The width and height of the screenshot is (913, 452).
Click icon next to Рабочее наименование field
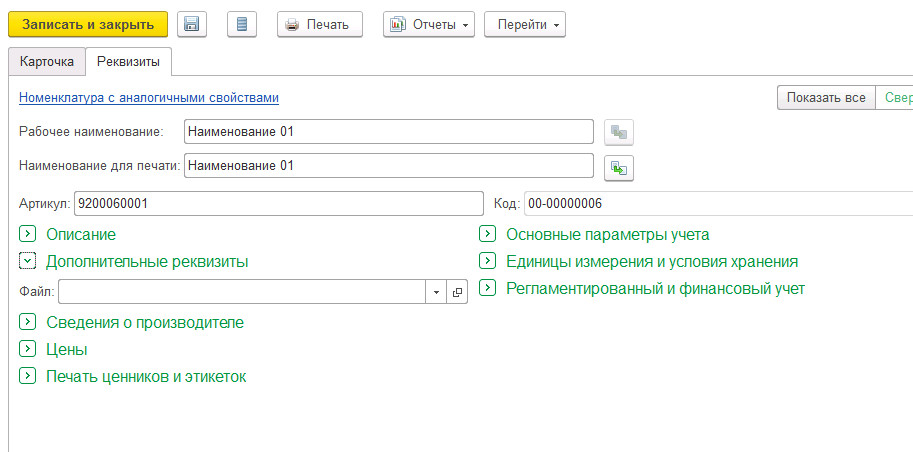[x=619, y=132]
